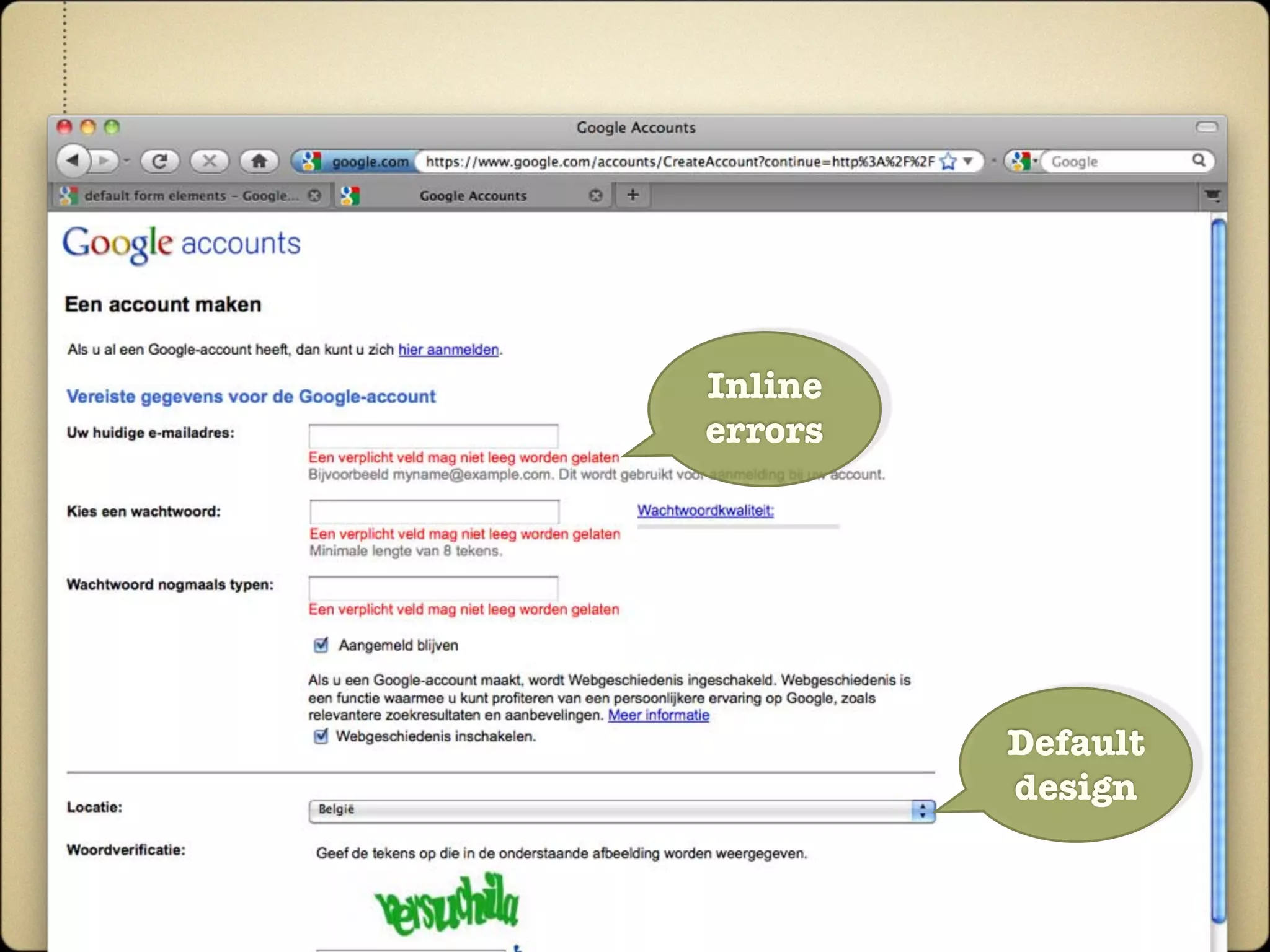This screenshot has height=952, width=1270.
Task: Stop page loading with the X toolbar button
Action: coord(210,161)
